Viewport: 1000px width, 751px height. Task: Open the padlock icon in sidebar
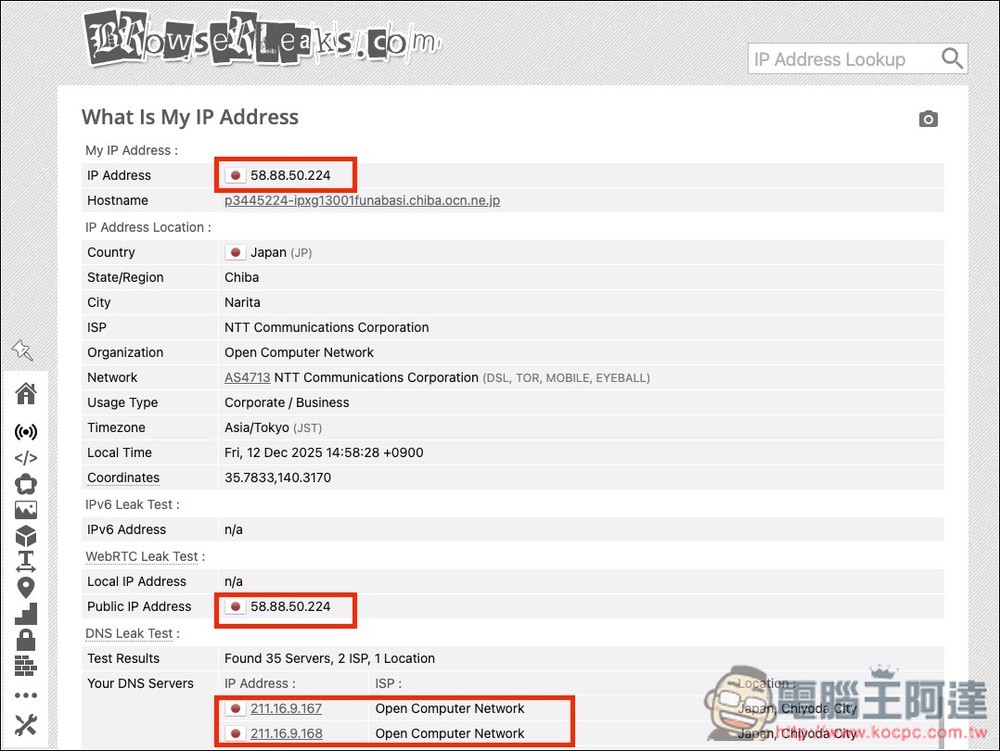coord(26,639)
